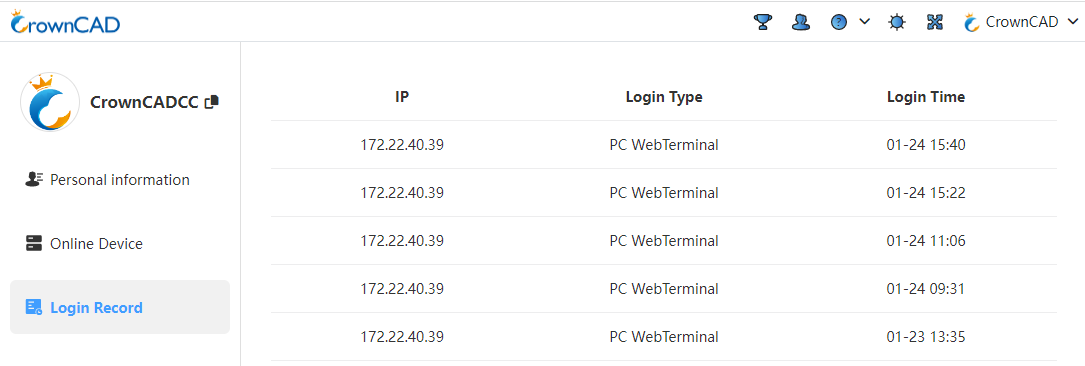Open the user profile icon in header
Viewport: 1085px width, 366px height.
tap(801, 22)
